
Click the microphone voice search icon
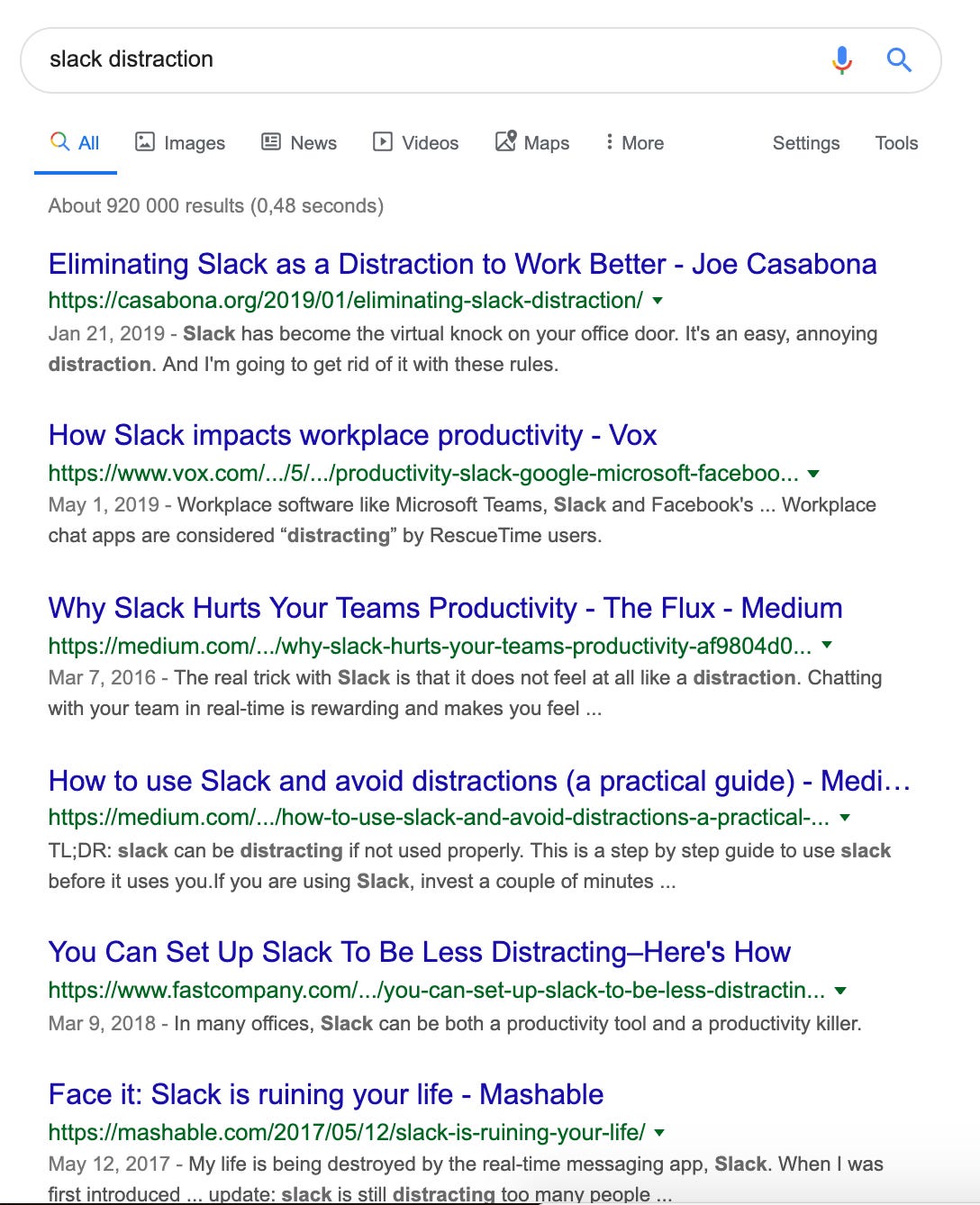point(842,59)
